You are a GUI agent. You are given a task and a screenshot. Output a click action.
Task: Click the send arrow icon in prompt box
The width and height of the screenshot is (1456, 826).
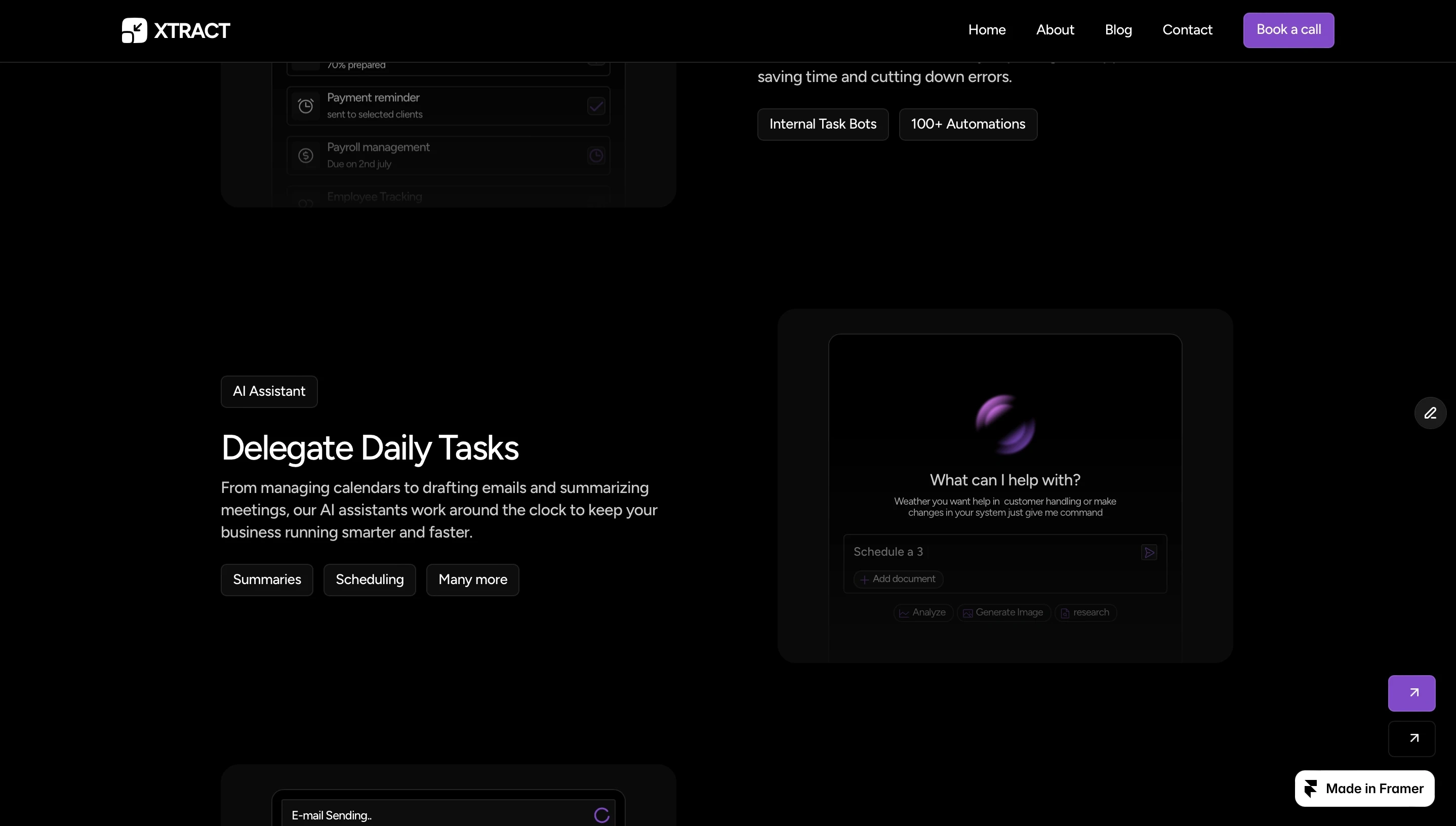tap(1149, 553)
